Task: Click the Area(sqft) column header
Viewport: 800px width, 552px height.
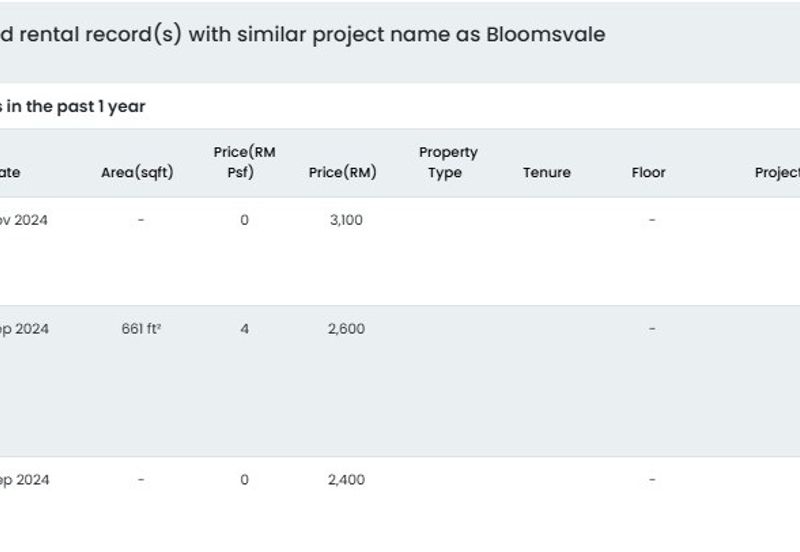Action: coord(137,172)
